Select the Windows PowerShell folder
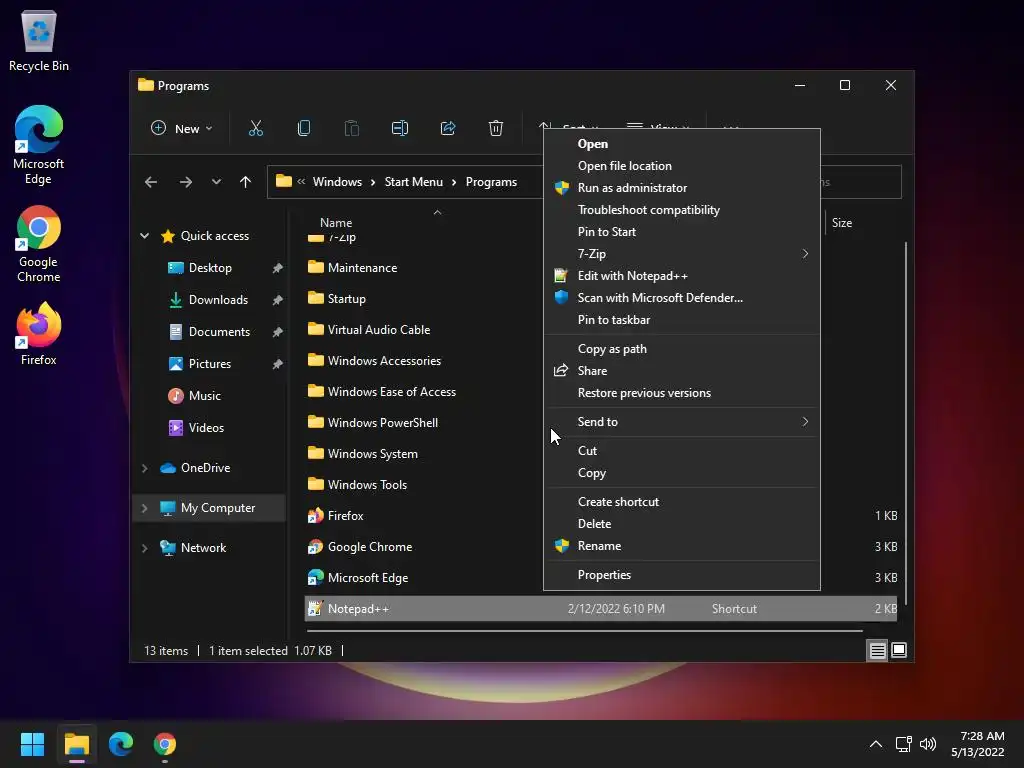The width and height of the screenshot is (1024, 768). [382, 423]
